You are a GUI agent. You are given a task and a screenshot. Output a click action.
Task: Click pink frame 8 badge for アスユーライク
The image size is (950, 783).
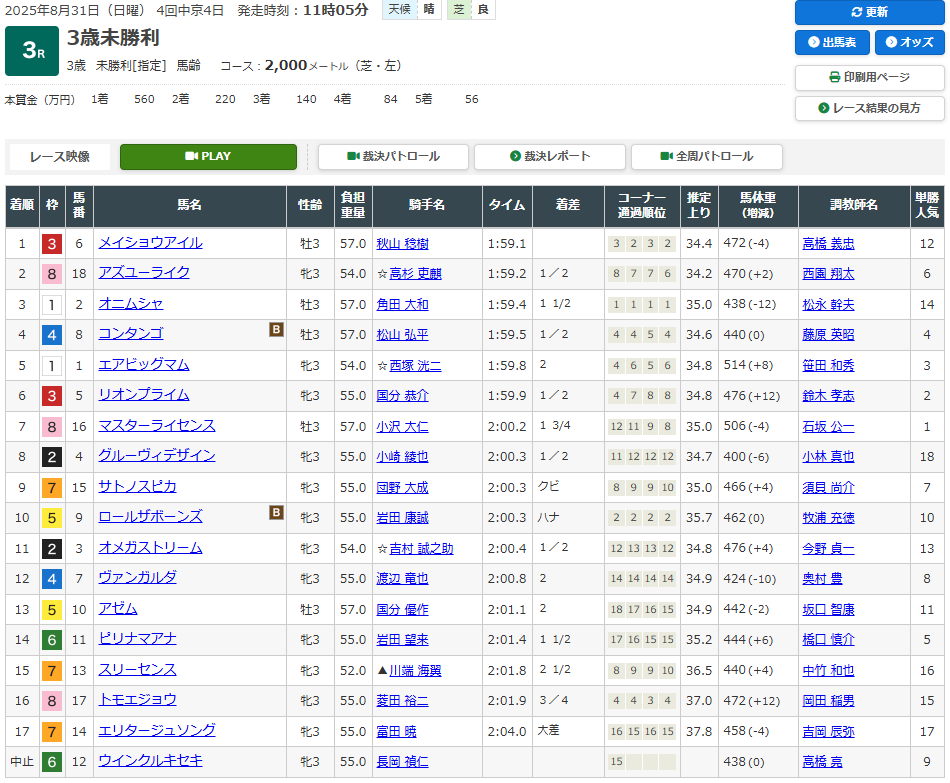click(x=51, y=274)
